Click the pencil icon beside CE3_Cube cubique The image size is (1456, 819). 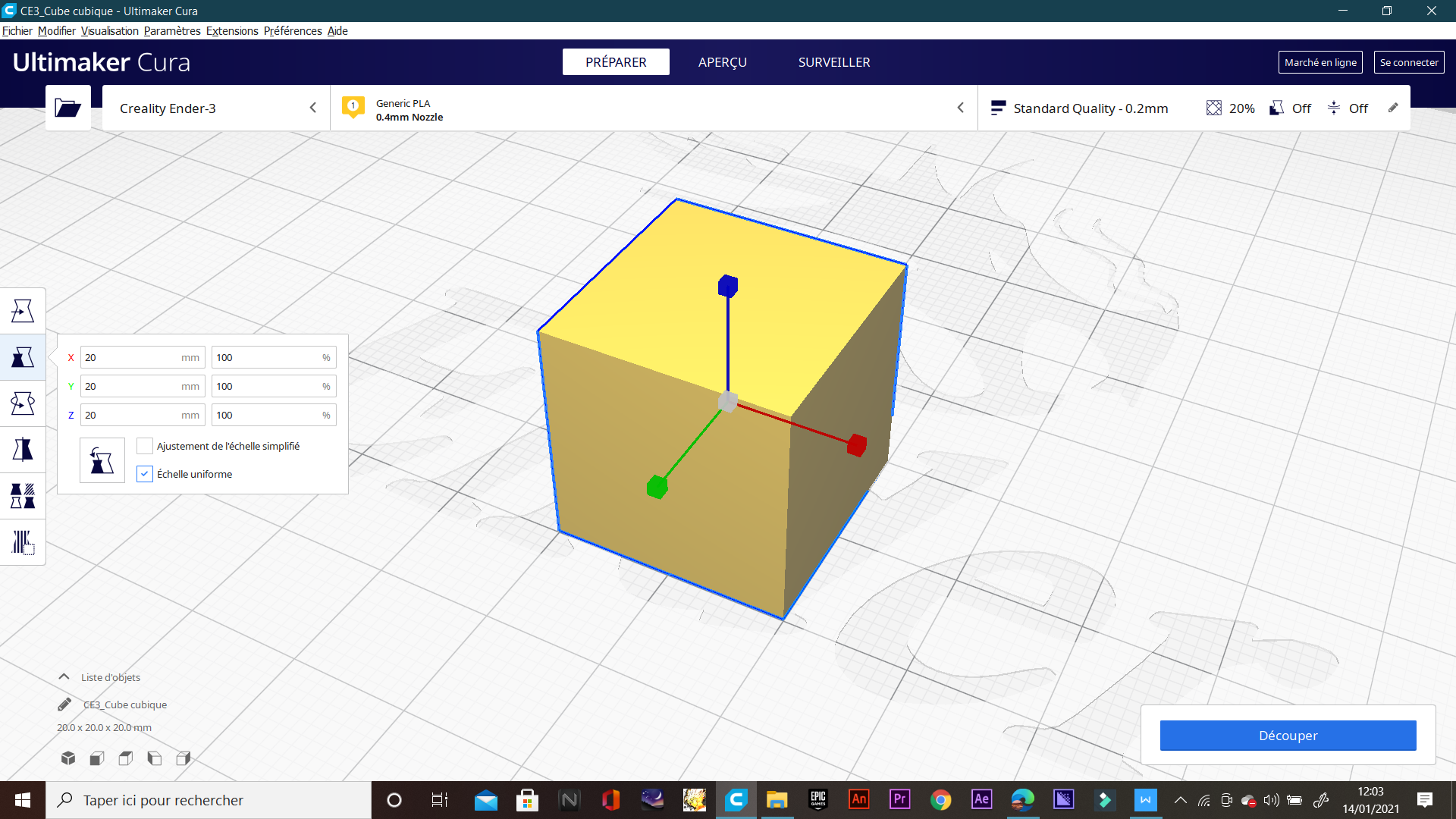click(64, 704)
